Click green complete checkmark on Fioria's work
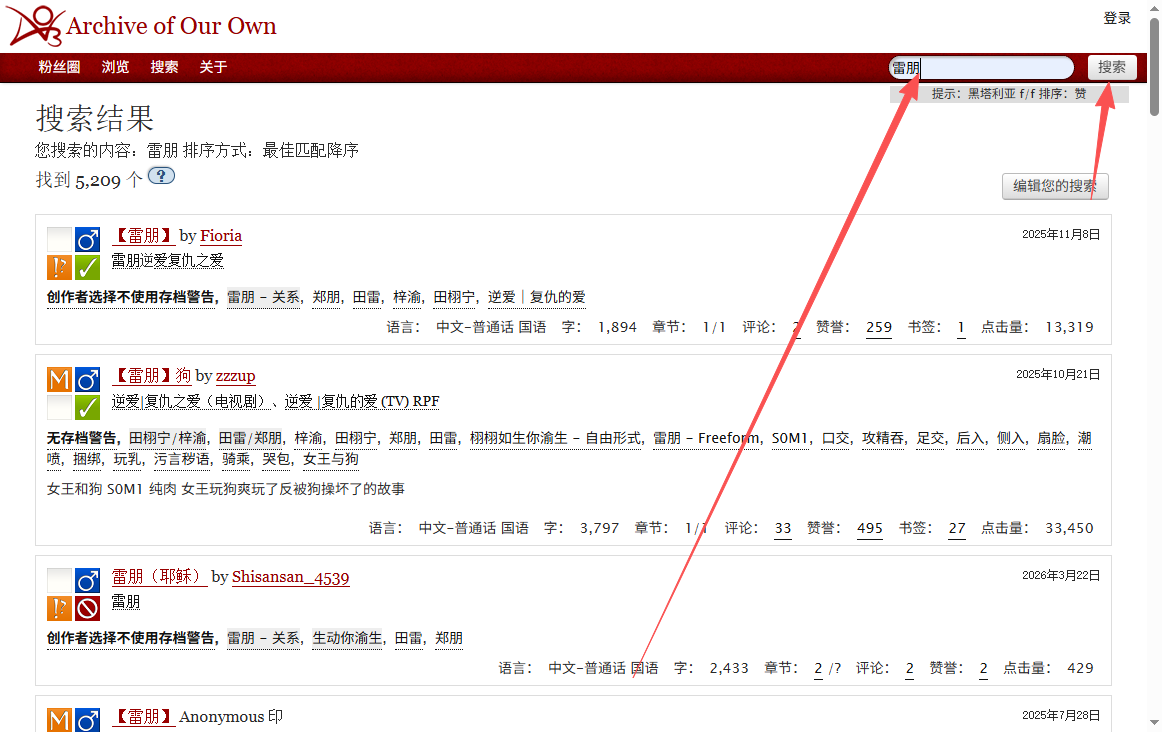The height and width of the screenshot is (732, 1162). (x=87, y=267)
